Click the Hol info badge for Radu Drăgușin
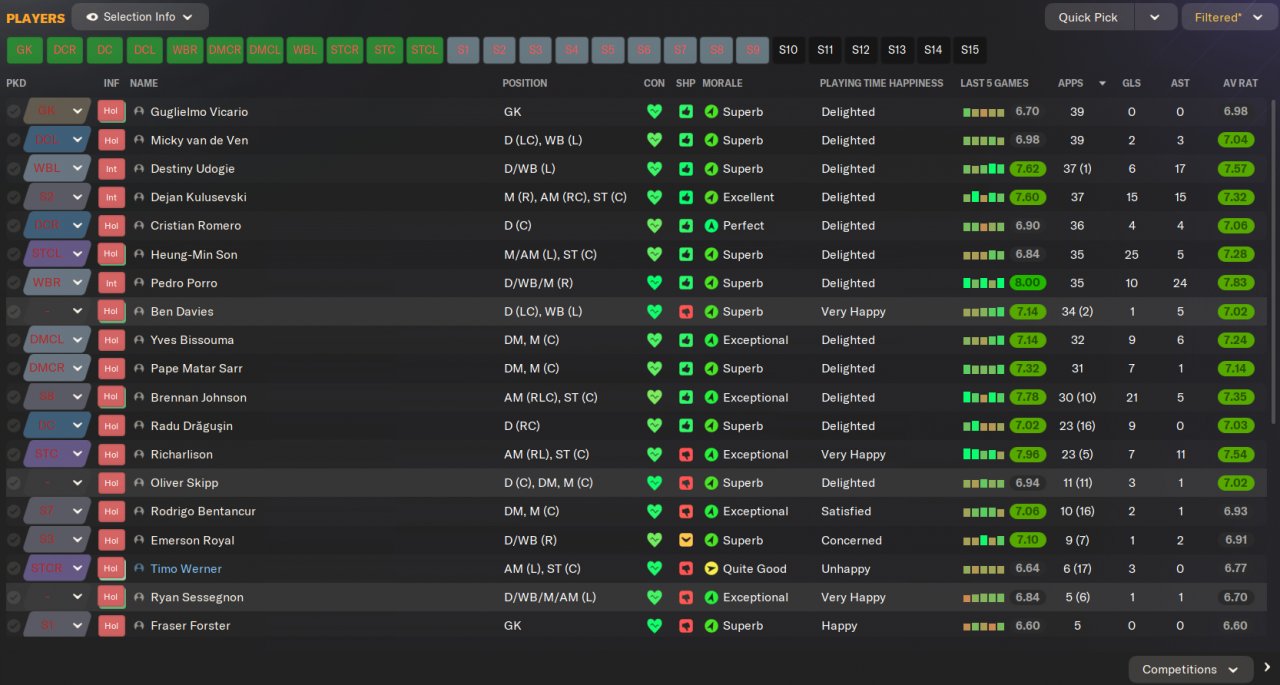 click(x=111, y=426)
